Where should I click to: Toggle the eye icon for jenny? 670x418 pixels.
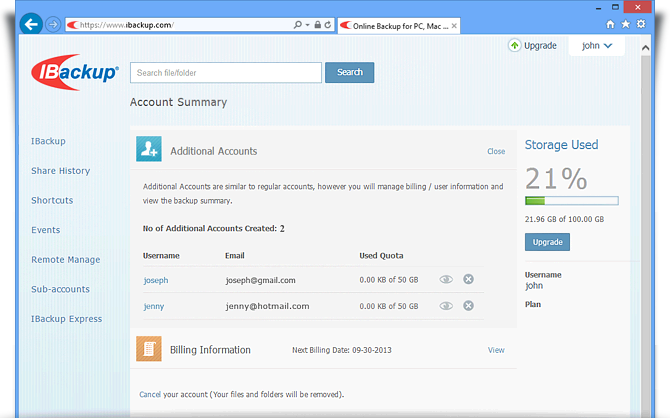coord(446,306)
